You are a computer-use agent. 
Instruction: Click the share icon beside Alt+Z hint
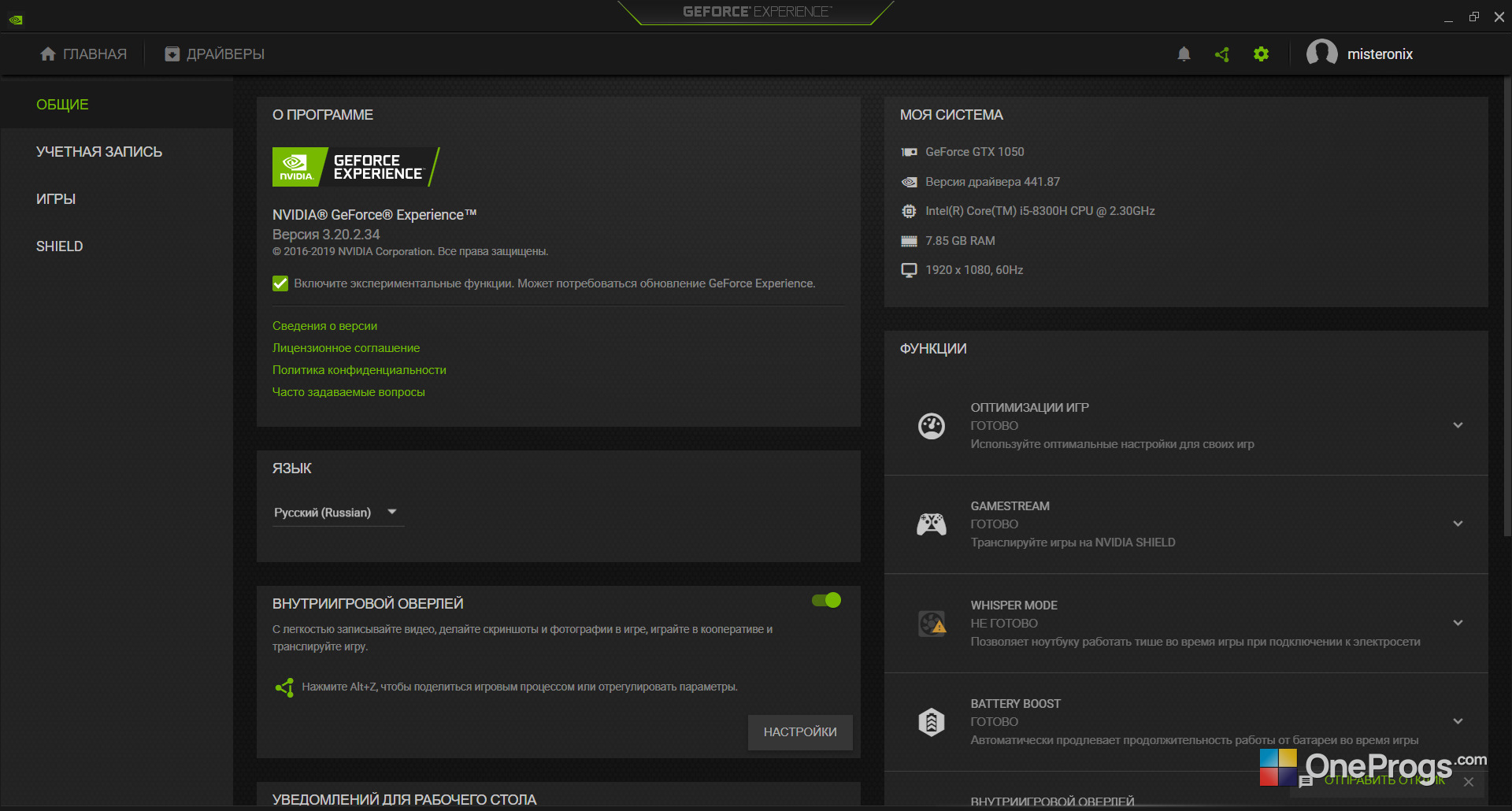coord(284,687)
